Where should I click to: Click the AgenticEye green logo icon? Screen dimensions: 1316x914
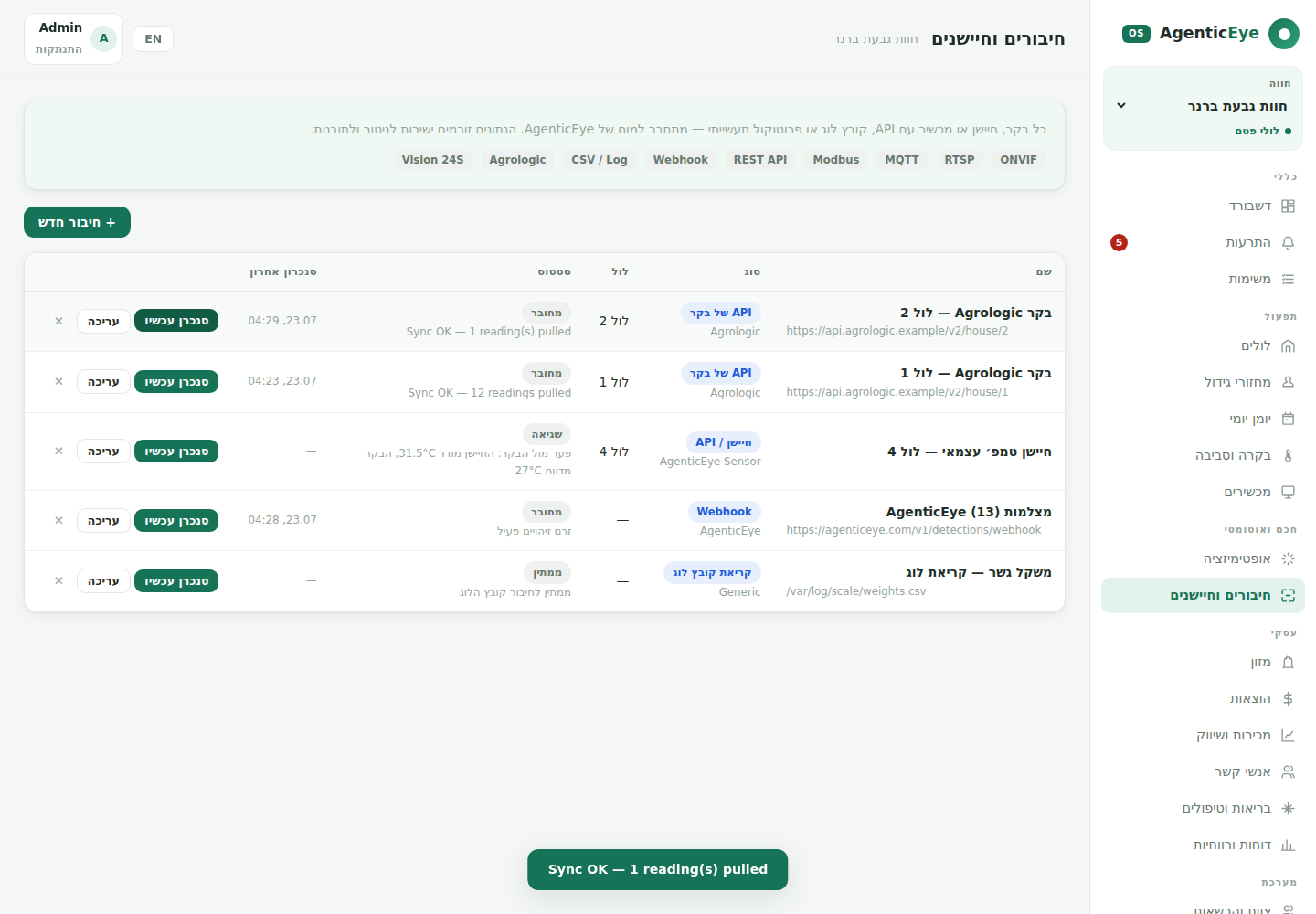(x=1284, y=34)
